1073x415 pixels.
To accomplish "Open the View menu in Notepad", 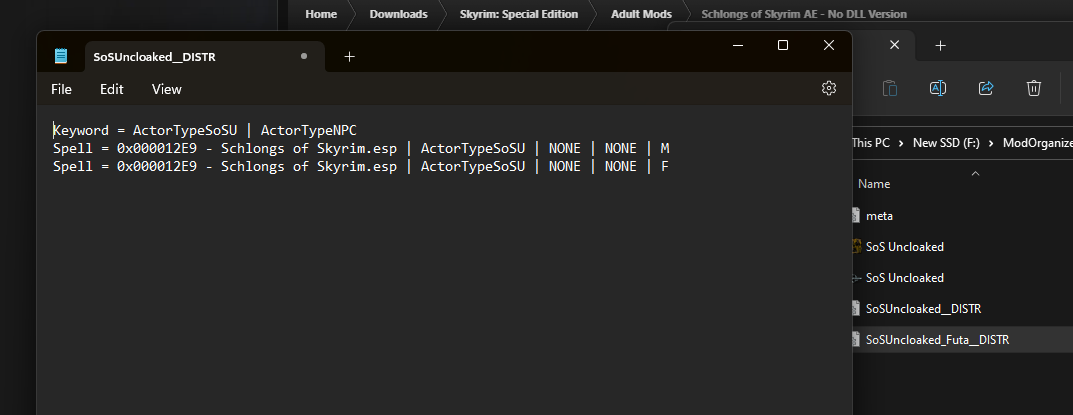I will (166, 89).
